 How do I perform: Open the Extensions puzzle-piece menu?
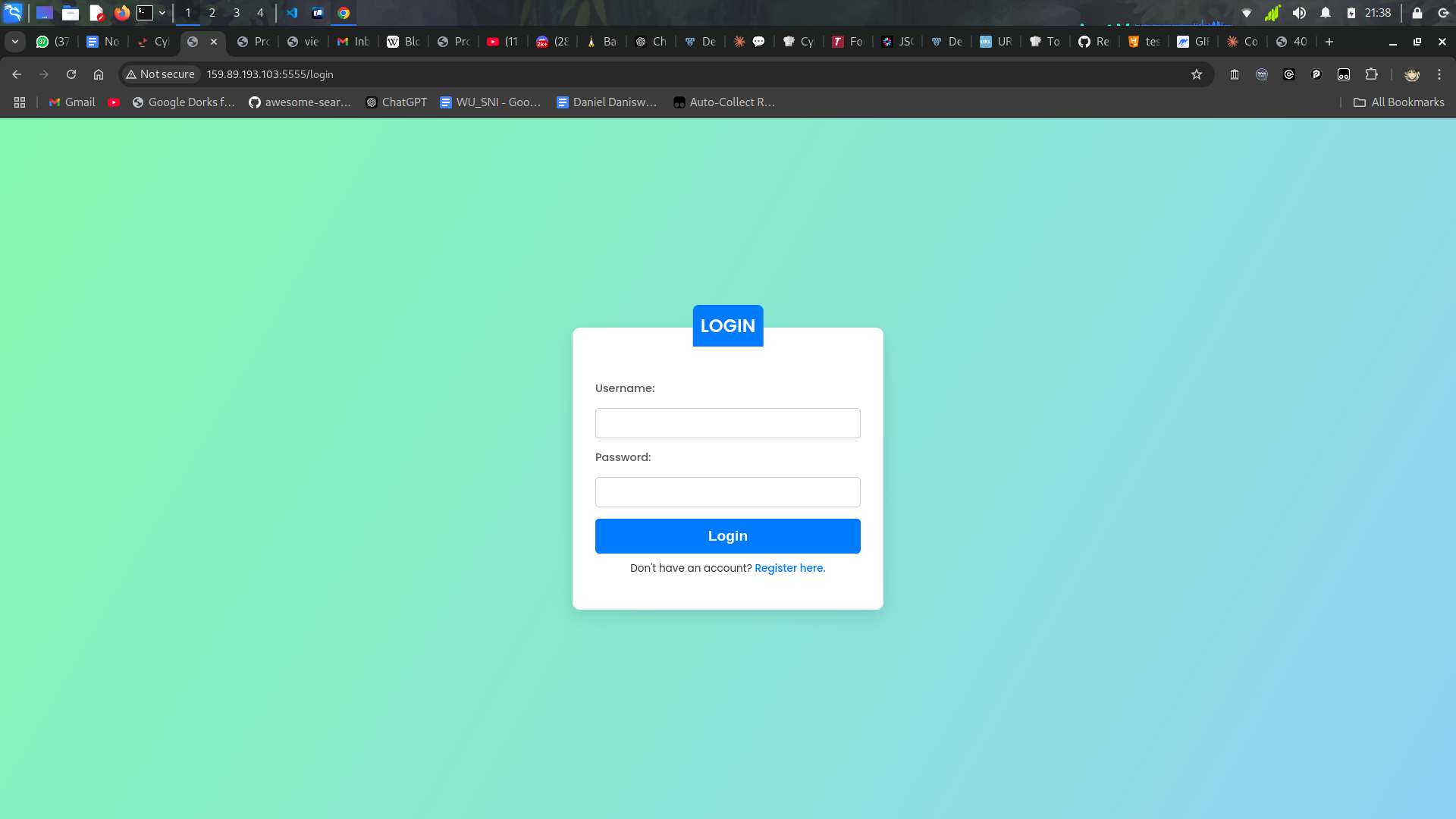click(x=1371, y=74)
